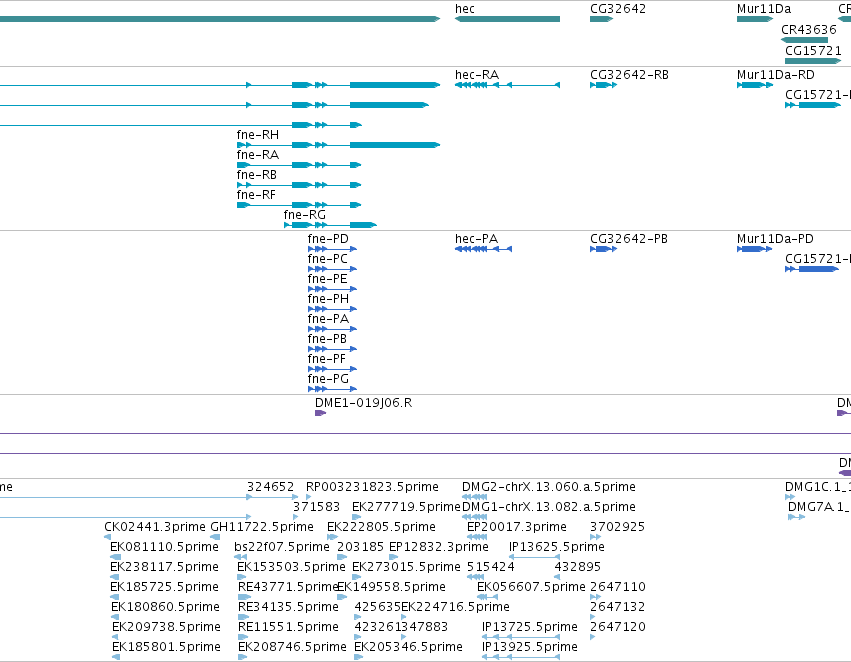Select the fne-PB protein

(x=332, y=349)
